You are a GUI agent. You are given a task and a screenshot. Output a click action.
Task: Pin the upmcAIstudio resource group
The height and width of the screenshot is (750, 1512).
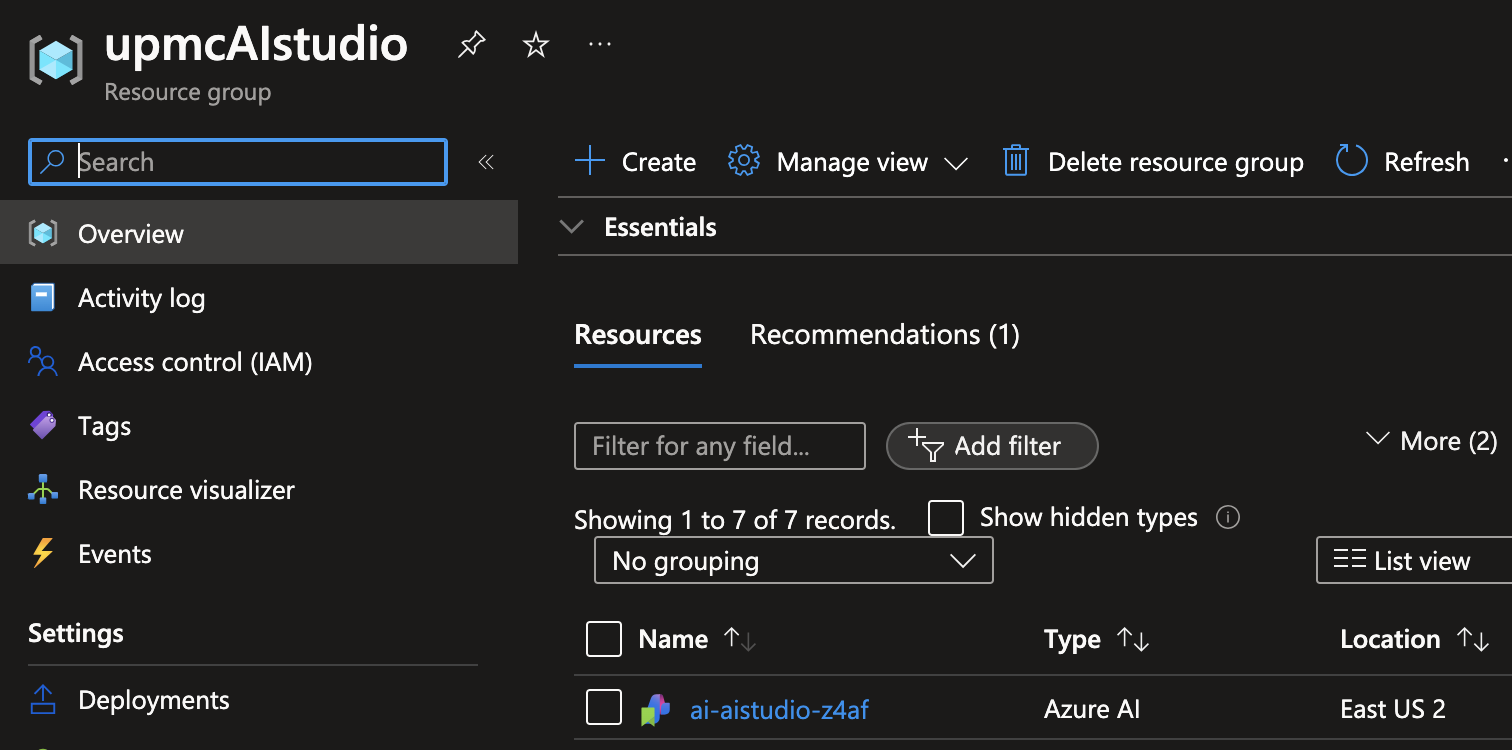pyautogui.click(x=471, y=44)
